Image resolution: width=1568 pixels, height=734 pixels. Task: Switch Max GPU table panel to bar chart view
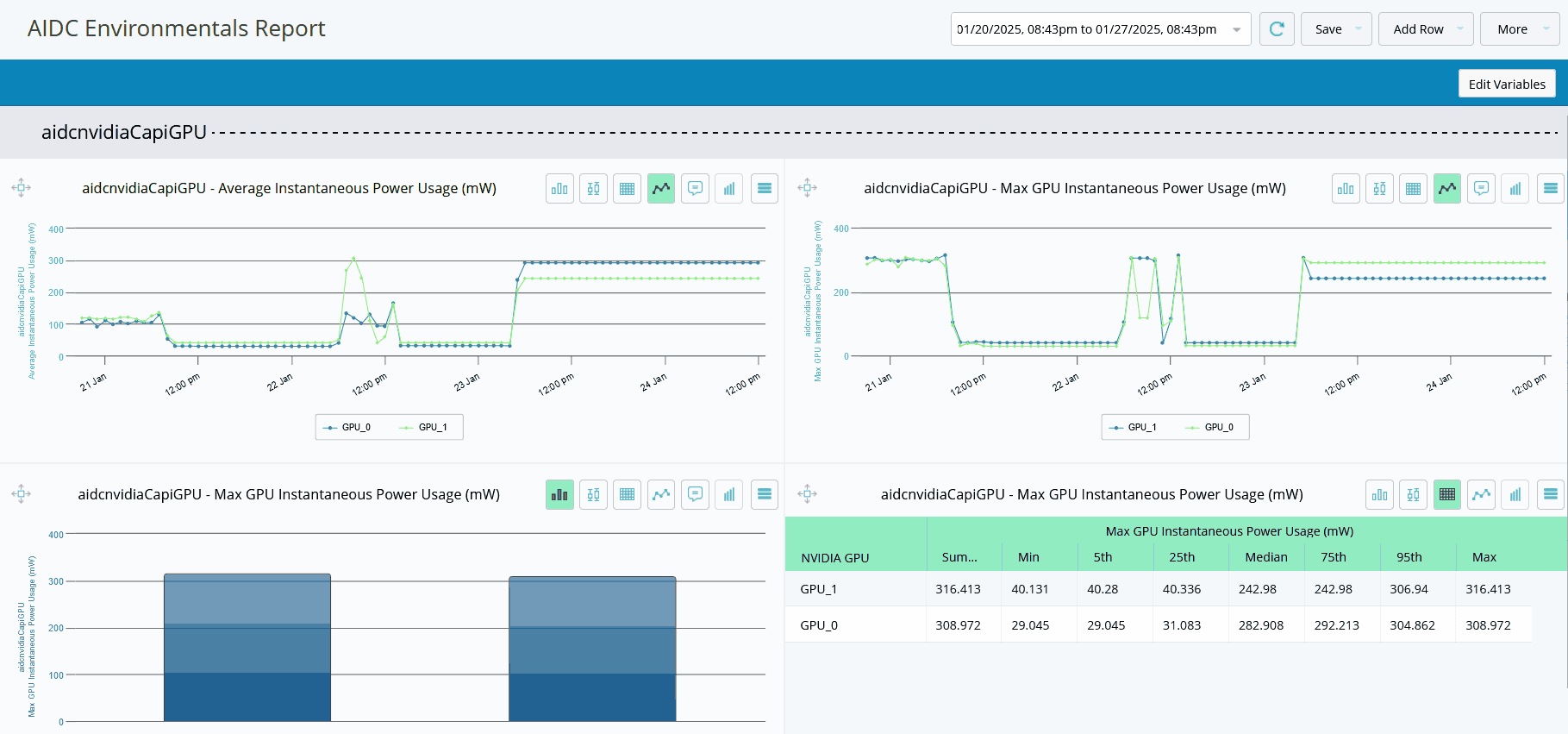point(1380,495)
